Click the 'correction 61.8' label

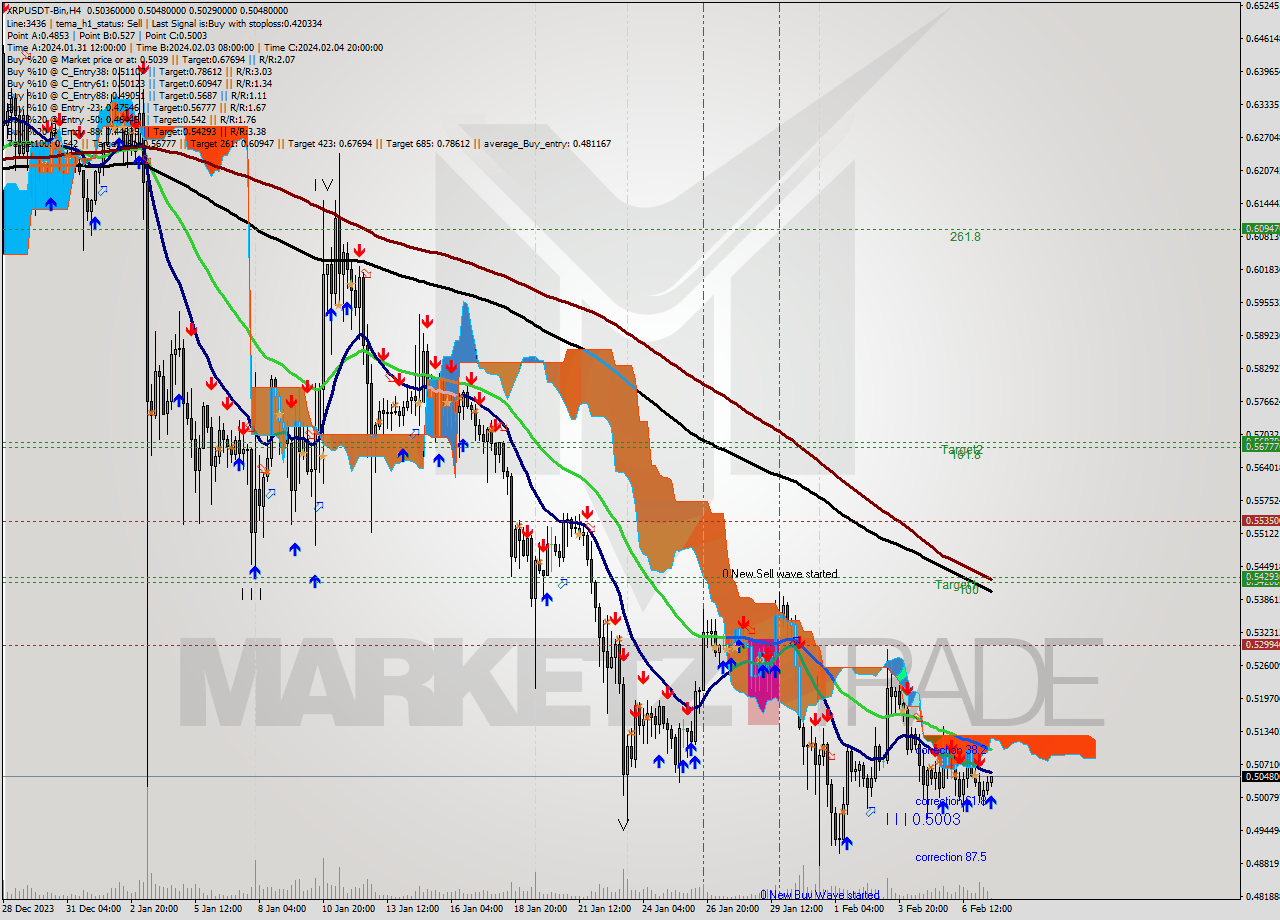[952, 801]
